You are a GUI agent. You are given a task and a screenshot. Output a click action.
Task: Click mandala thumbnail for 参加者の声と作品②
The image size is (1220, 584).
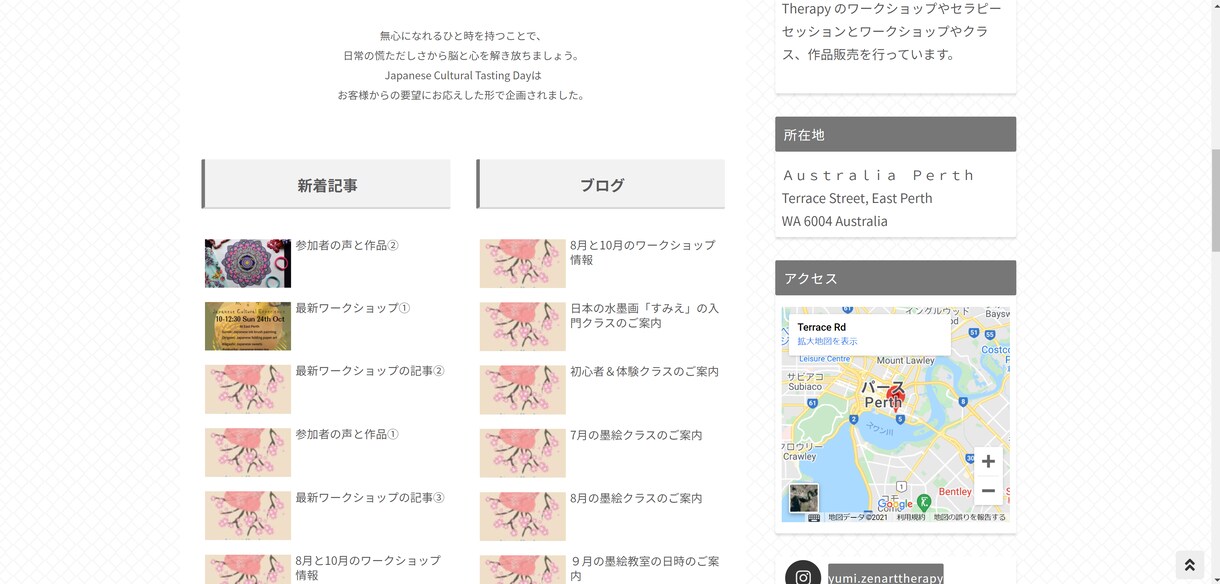tap(248, 263)
